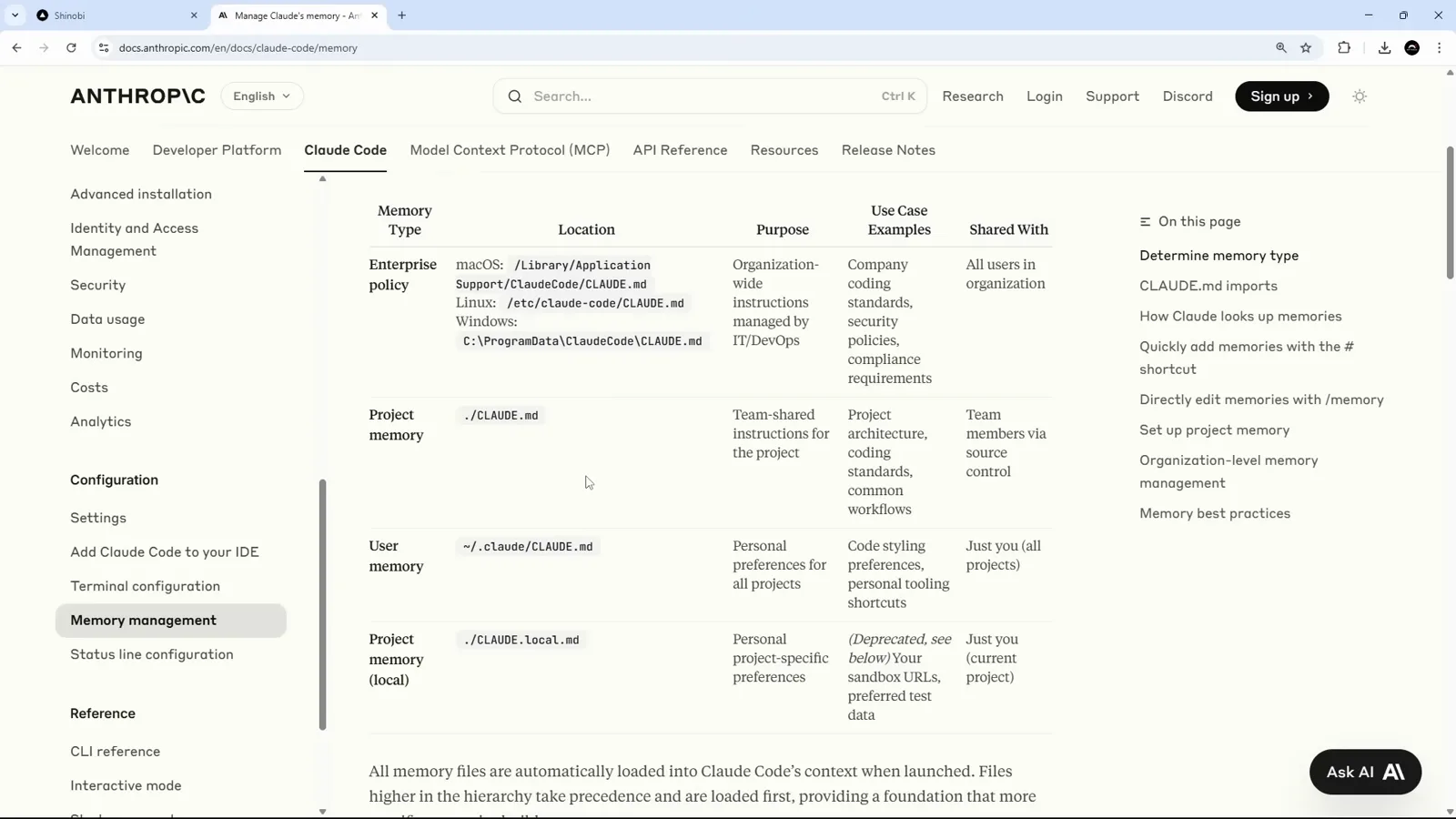Viewport: 1456px width, 819px height.
Task: Click the ~/.claude/CLAUDE.md code text
Action: (528, 546)
